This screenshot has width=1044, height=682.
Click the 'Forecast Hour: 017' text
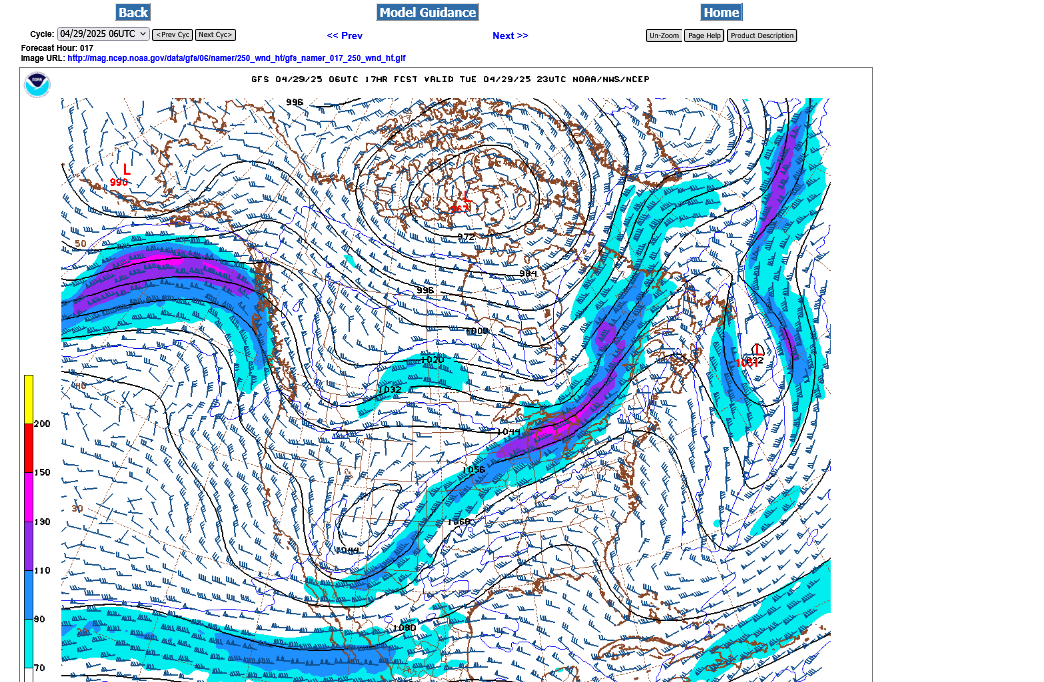tap(57, 48)
